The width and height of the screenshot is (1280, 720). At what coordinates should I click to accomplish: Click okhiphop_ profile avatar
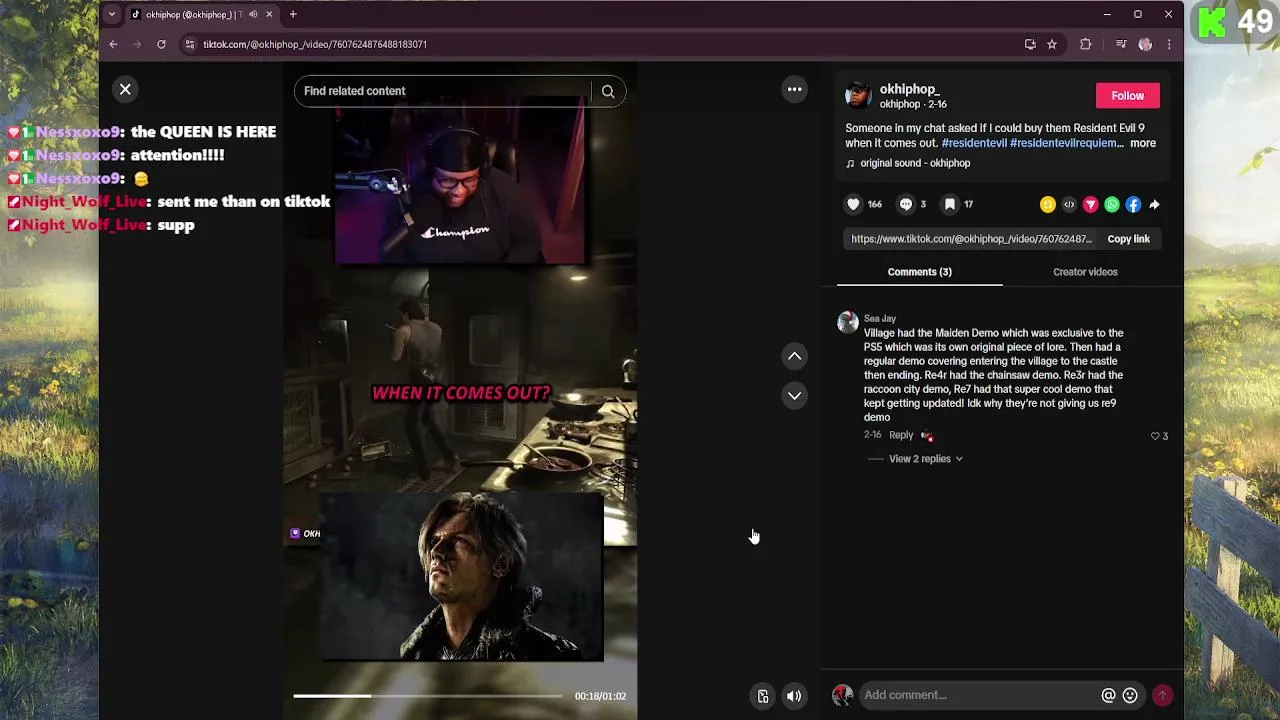(x=858, y=96)
